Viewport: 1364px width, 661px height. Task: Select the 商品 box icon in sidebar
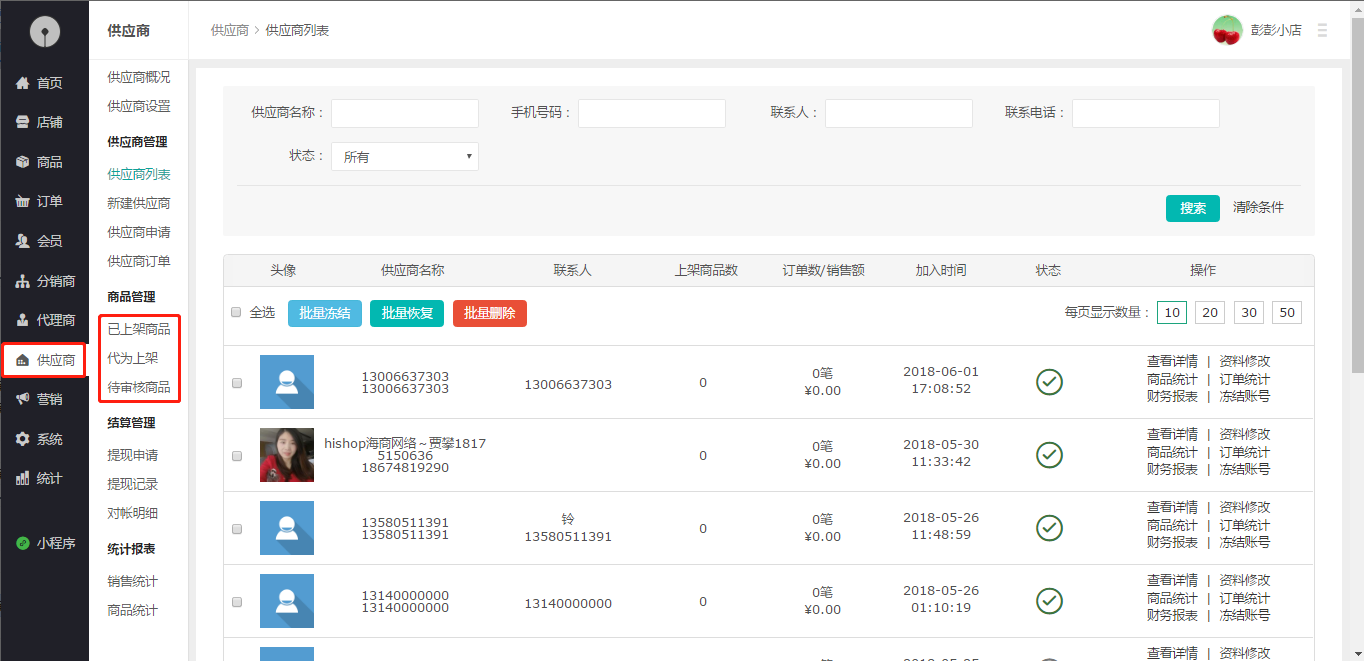point(22,162)
